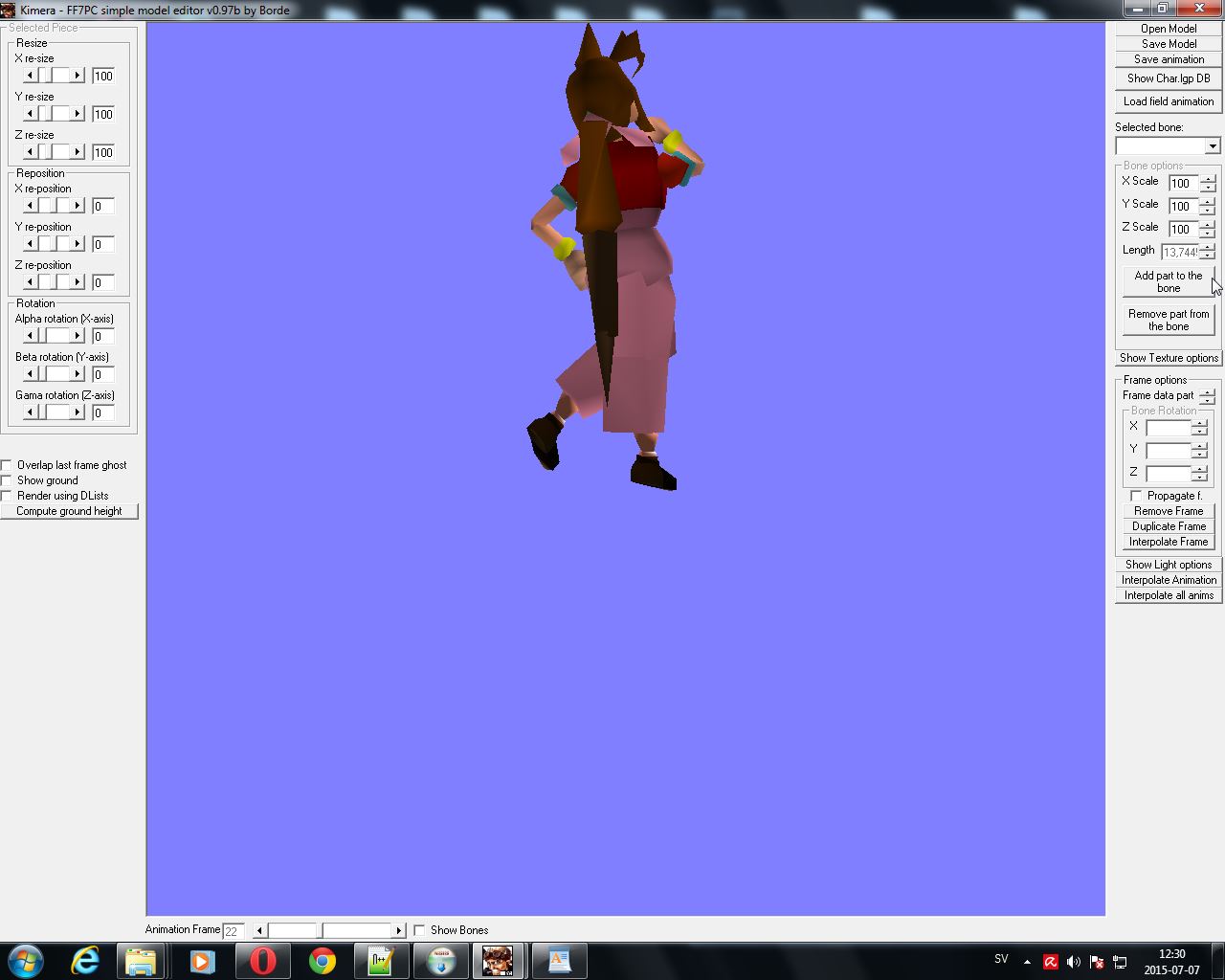Click Interpolate Frame button
This screenshot has height=980, width=1225.
tap(1169, 542)
